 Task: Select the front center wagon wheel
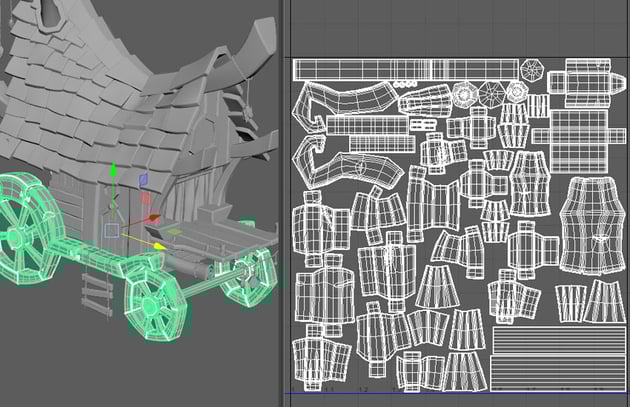point(150,299)
